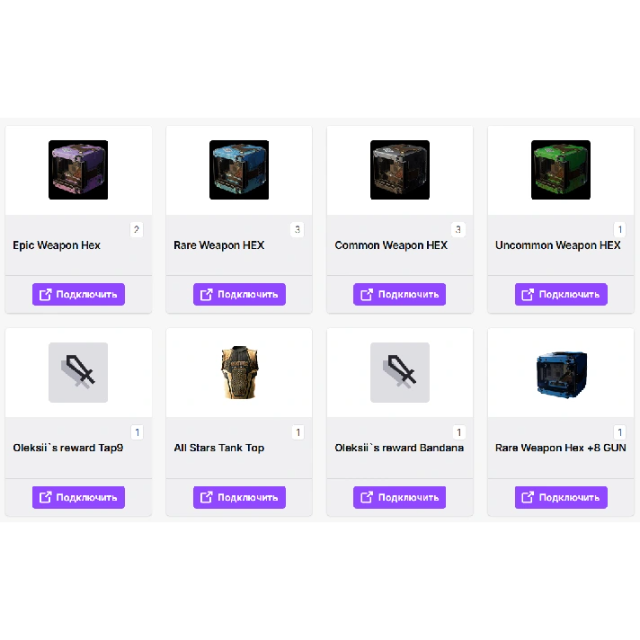The width and height of the screenshot is (640, 640).
Task: Click the count badge on Rare Weapon HEX card
Action: coord(297,230)
